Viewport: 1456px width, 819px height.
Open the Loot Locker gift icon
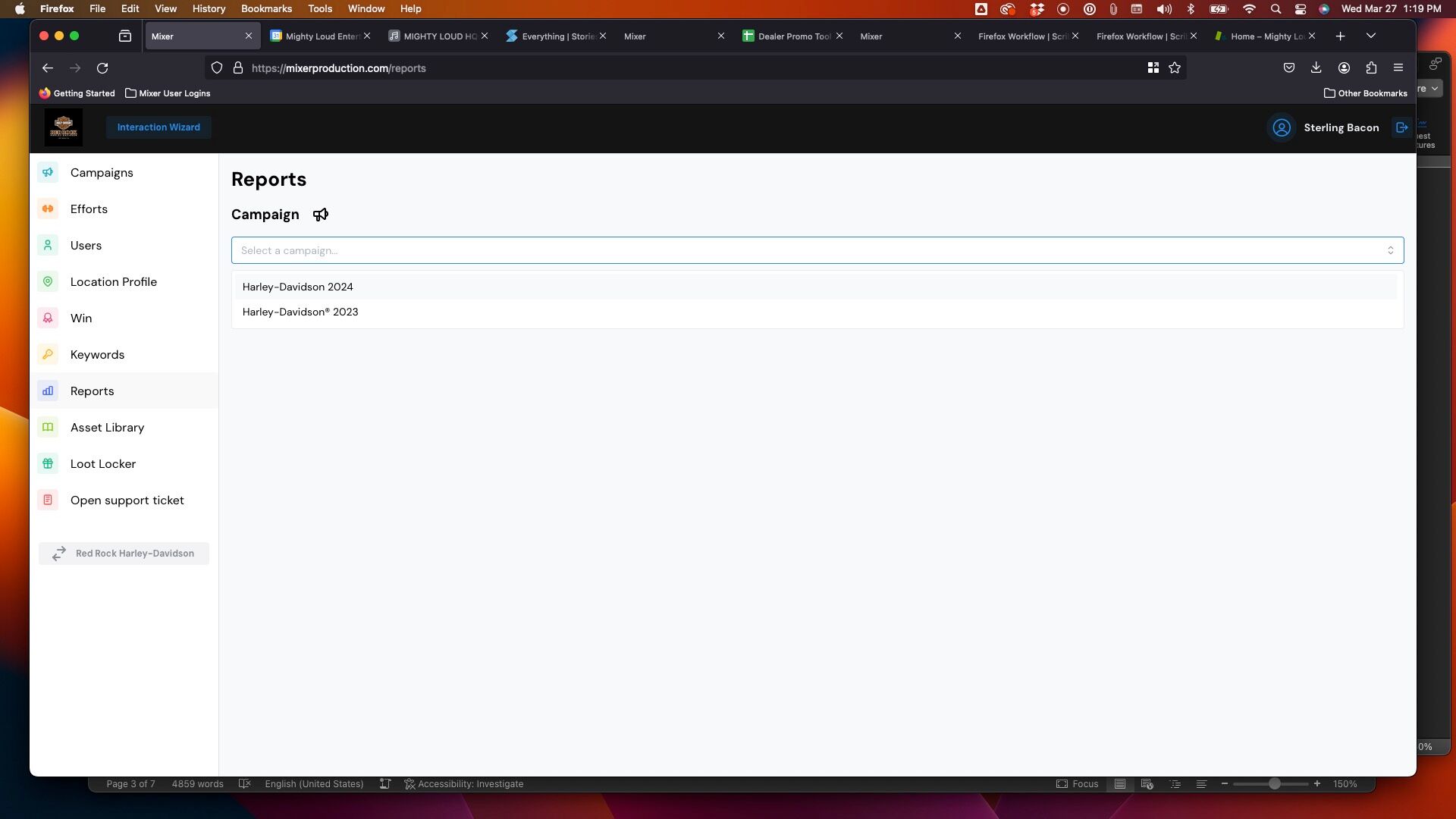[x=48, y=463]
